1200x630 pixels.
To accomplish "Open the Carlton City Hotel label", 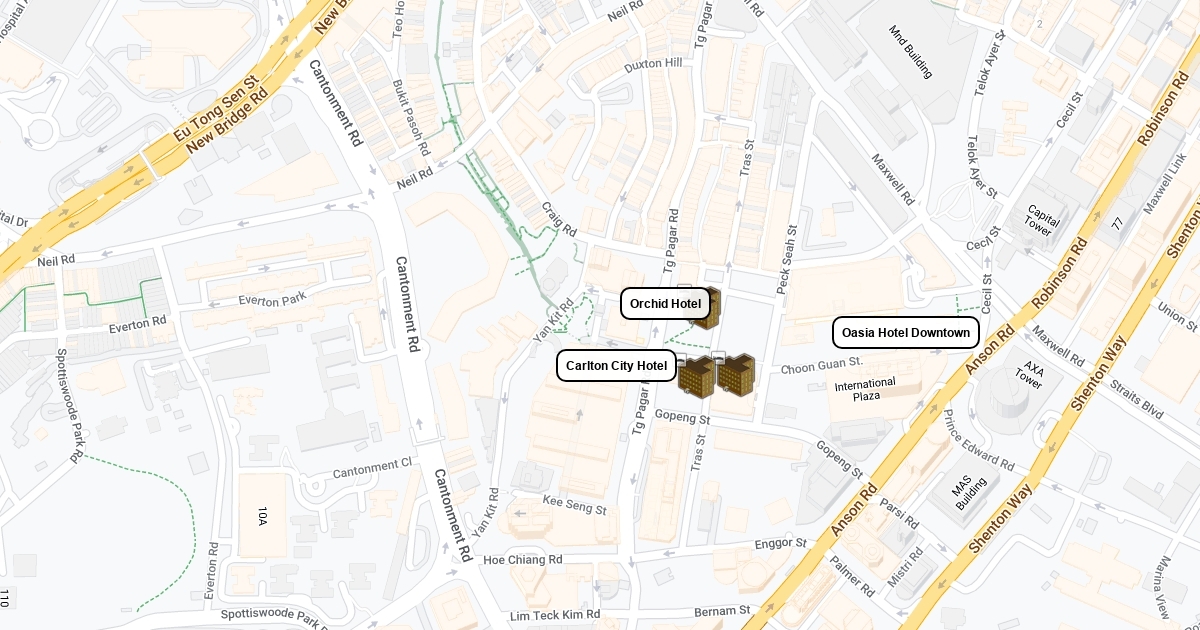I will tap(616, 366).
